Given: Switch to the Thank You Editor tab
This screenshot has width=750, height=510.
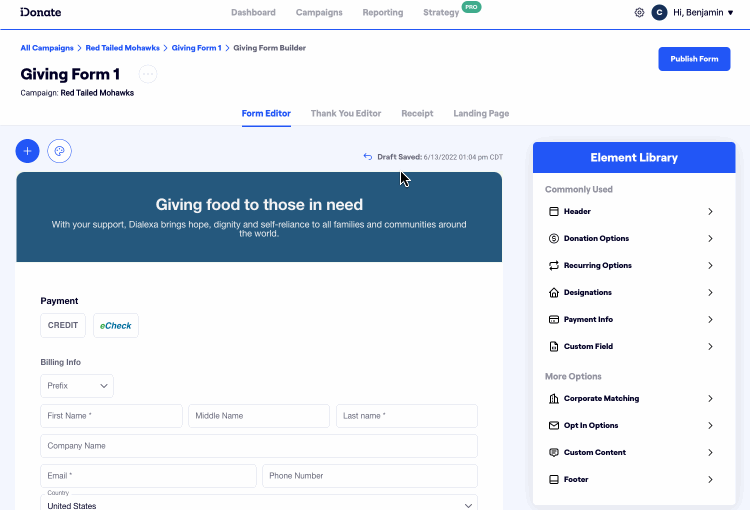Looking at the screenshot, I should pos(346,113).
